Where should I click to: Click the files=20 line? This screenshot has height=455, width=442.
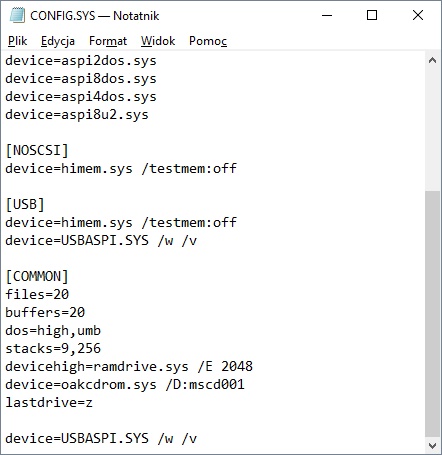[37, 294]
